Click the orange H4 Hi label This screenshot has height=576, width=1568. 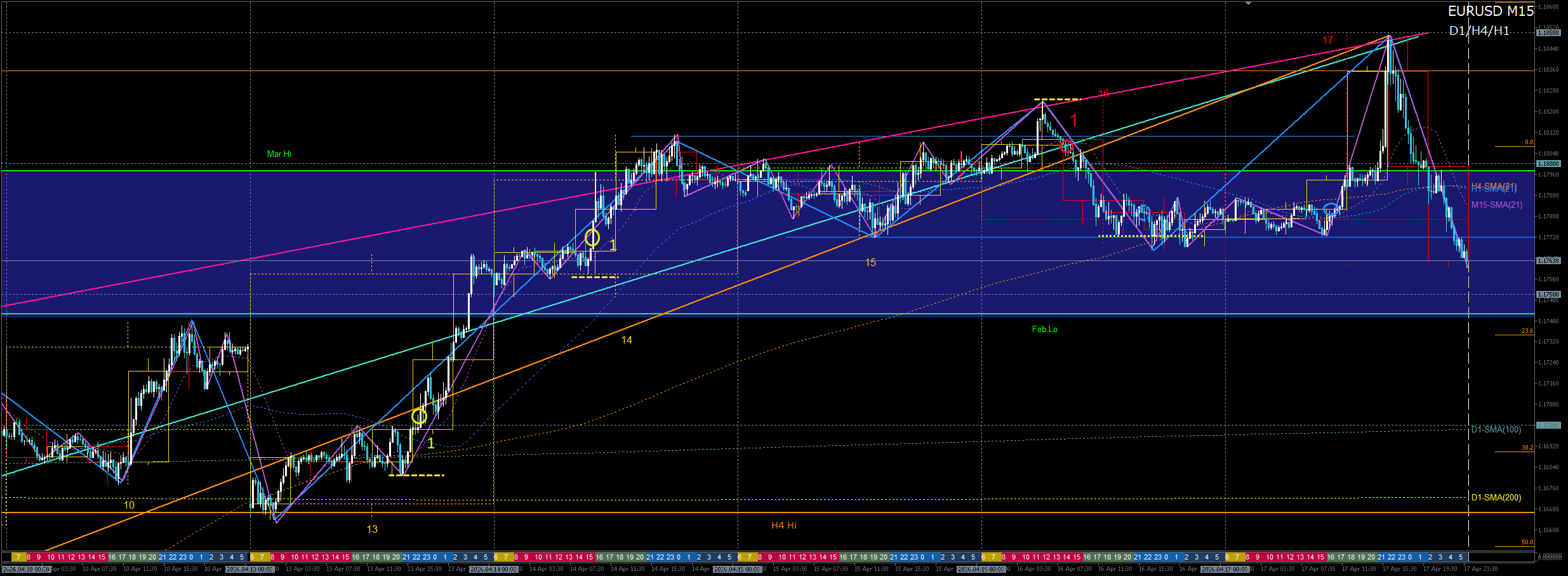point(783,526)
